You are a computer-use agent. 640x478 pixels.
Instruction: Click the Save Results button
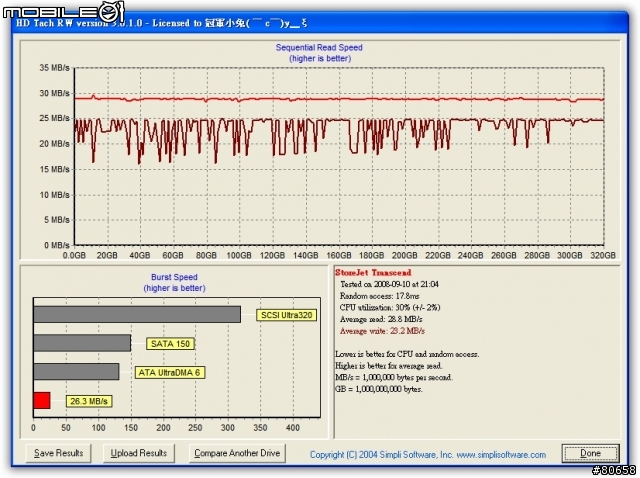click(x=58, y=453)
